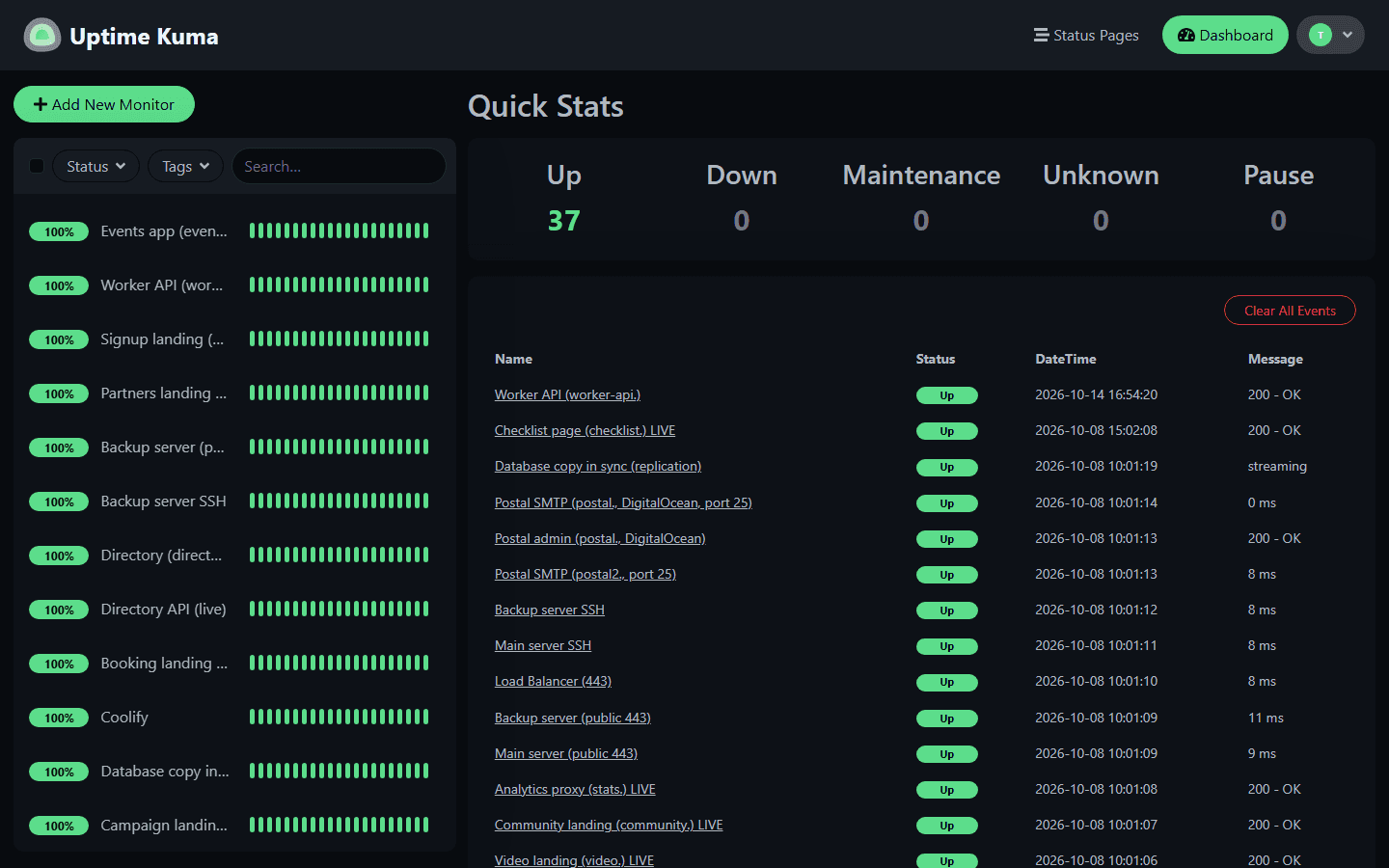Click Add New Monitor button
This screenshot has width=1389, height=868.
pos(104,104)
